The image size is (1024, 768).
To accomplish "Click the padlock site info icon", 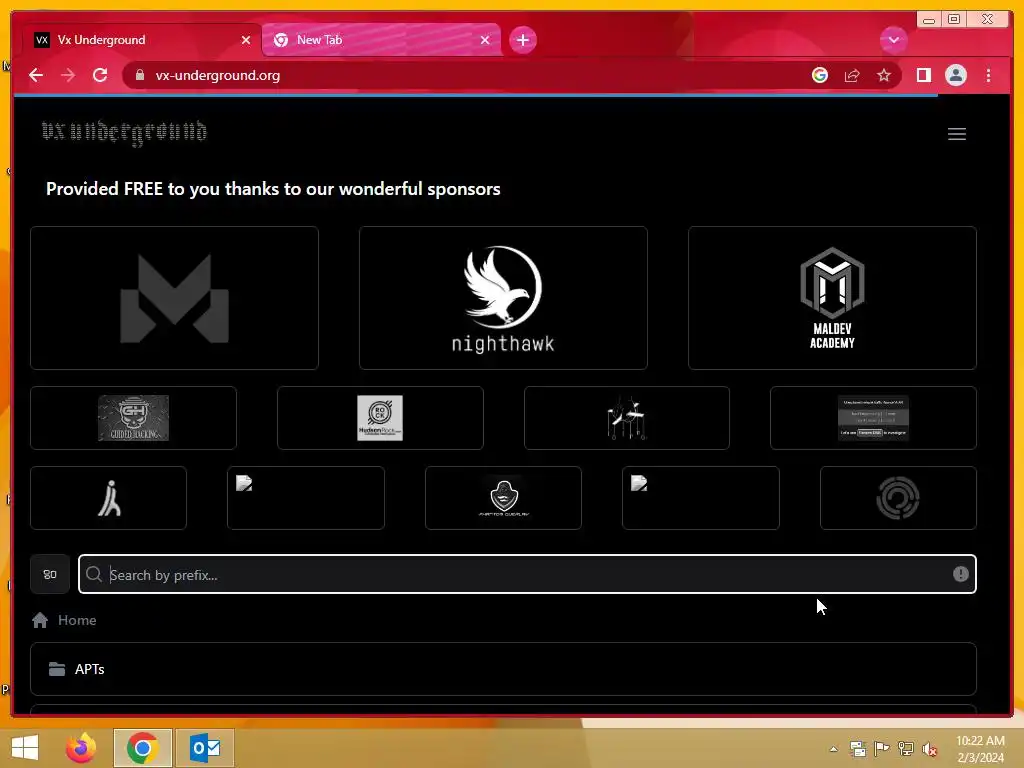I will pos(139,75).
